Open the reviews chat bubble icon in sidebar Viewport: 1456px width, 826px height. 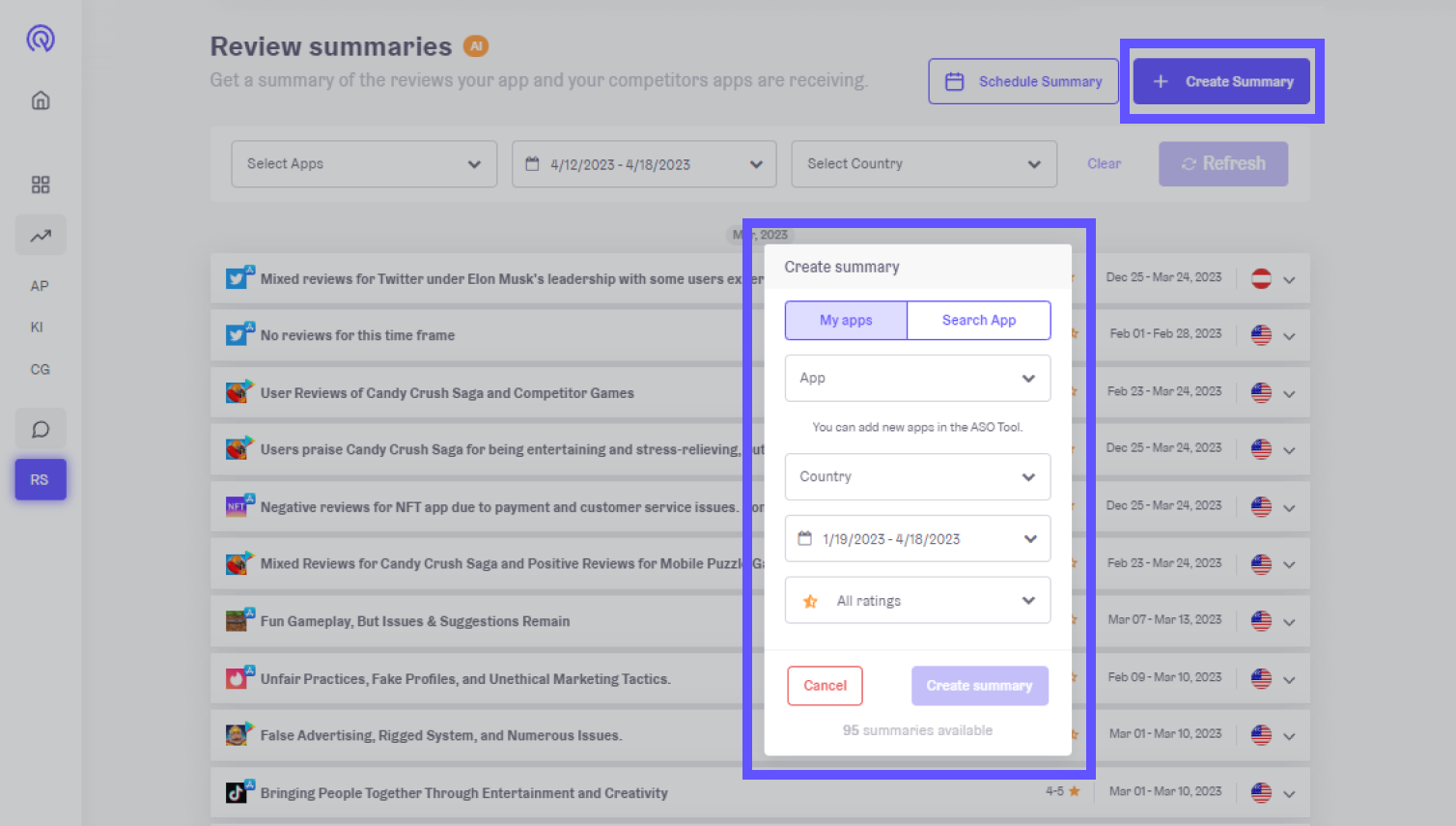pos(40,428)
